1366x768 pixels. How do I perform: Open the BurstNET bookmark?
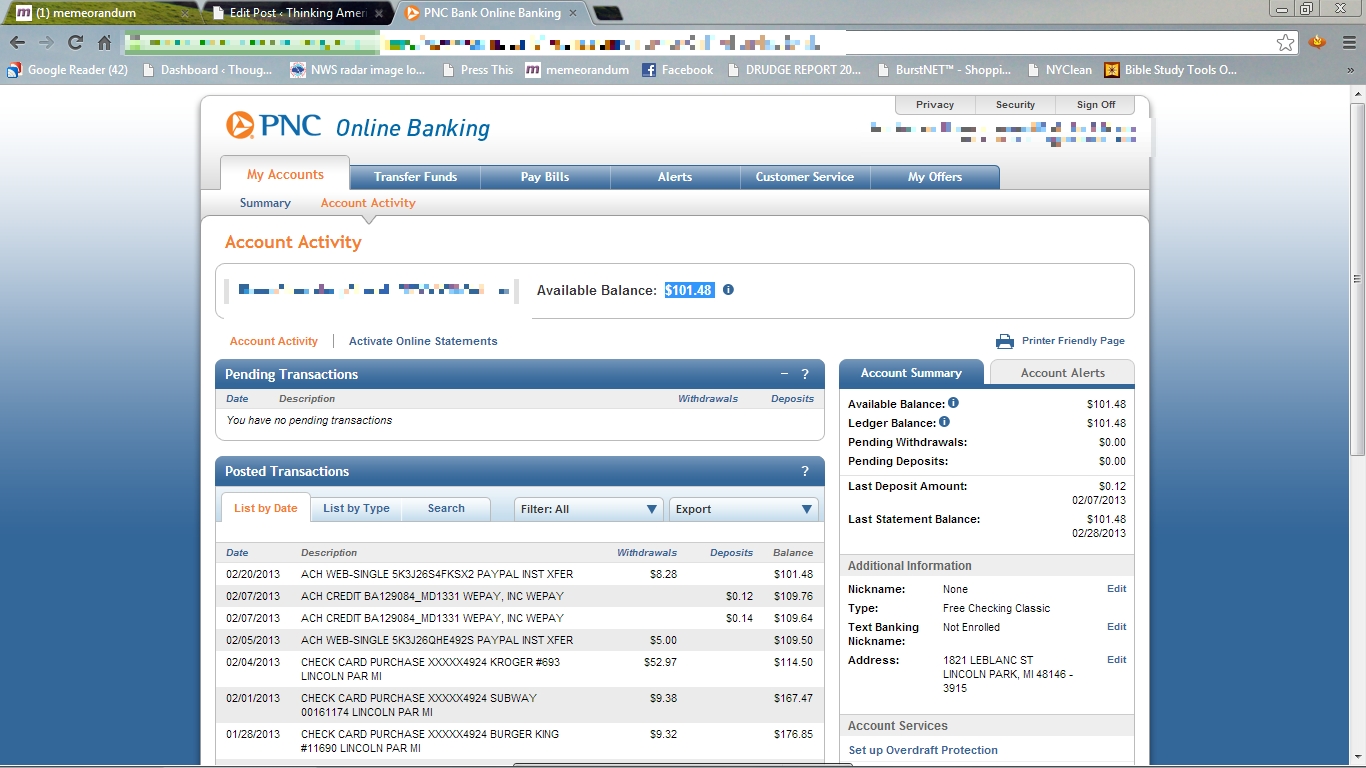(944, 70)
